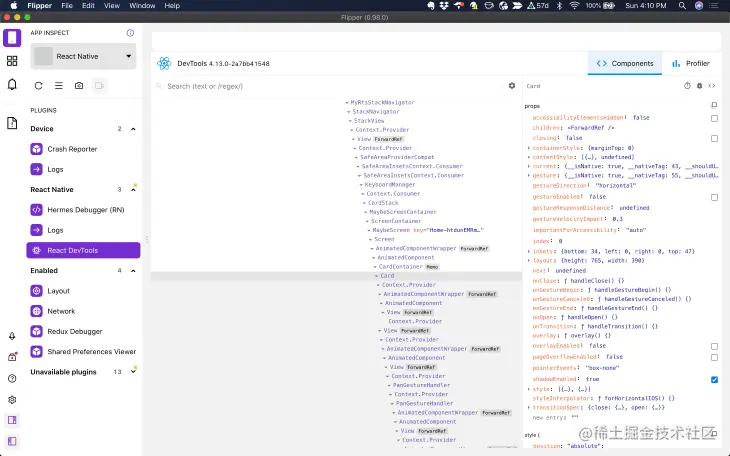Switch to the Profiler tab
This screenshot has width=730, height=456.
point(691,63)
